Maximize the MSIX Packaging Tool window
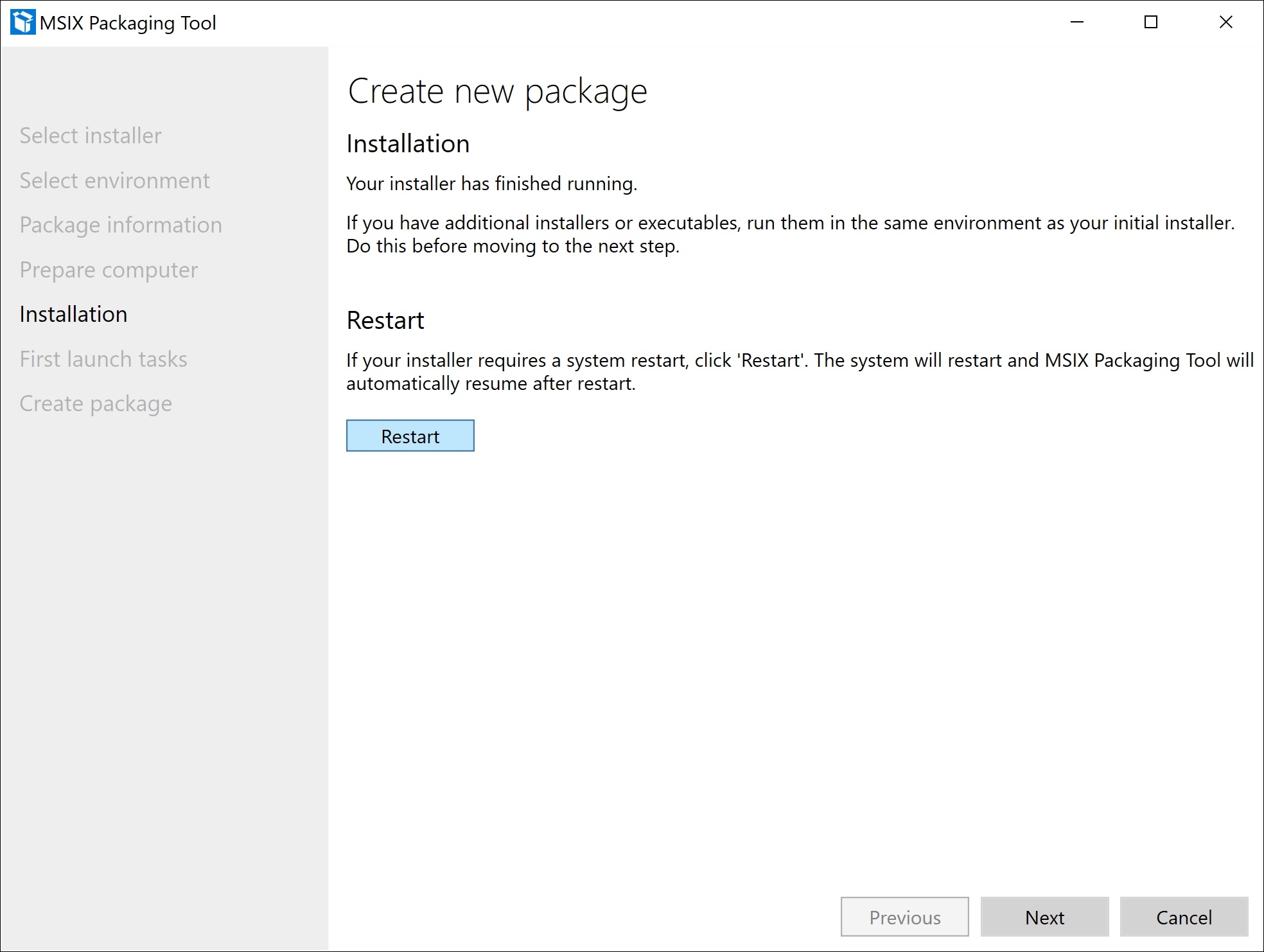Viewport: 1264px width, 952px height. pos(1151,22)
